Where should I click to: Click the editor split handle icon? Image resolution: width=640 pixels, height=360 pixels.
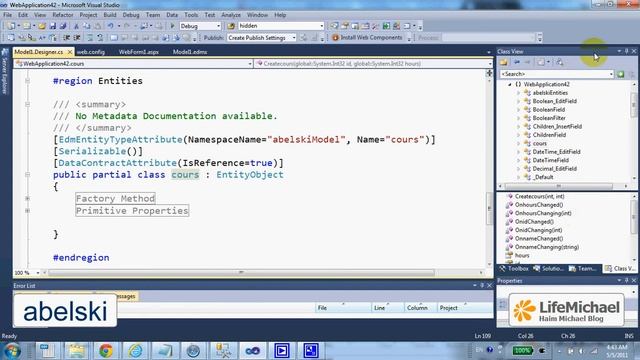point(489,73)
